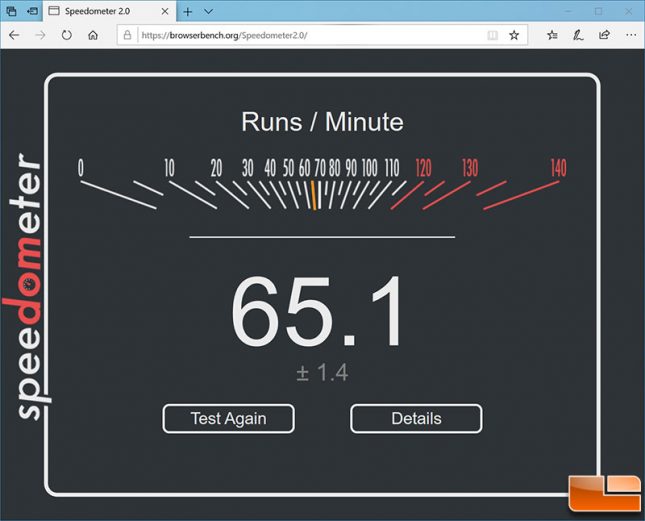Image resolution: width=645 pixels, height=521 pixels.
Task: Open the Details button
Action: [416, 419]
